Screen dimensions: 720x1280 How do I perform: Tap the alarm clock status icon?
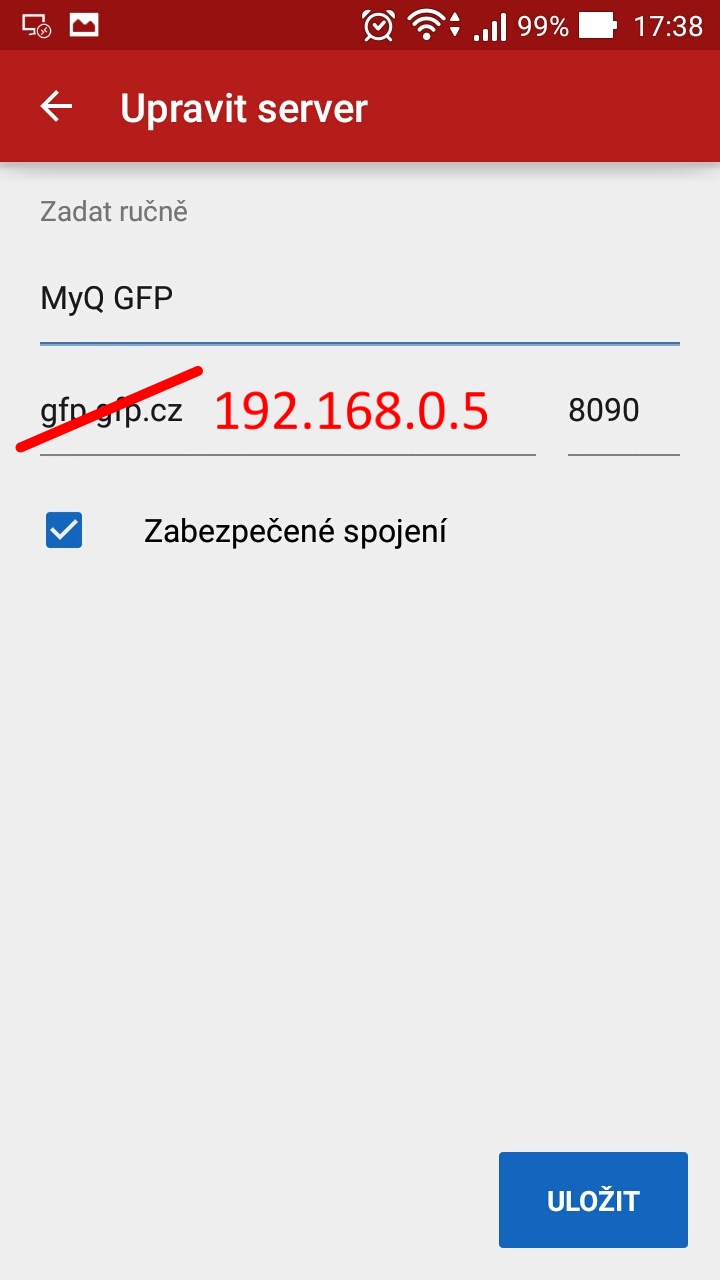[x=379, y=26]
